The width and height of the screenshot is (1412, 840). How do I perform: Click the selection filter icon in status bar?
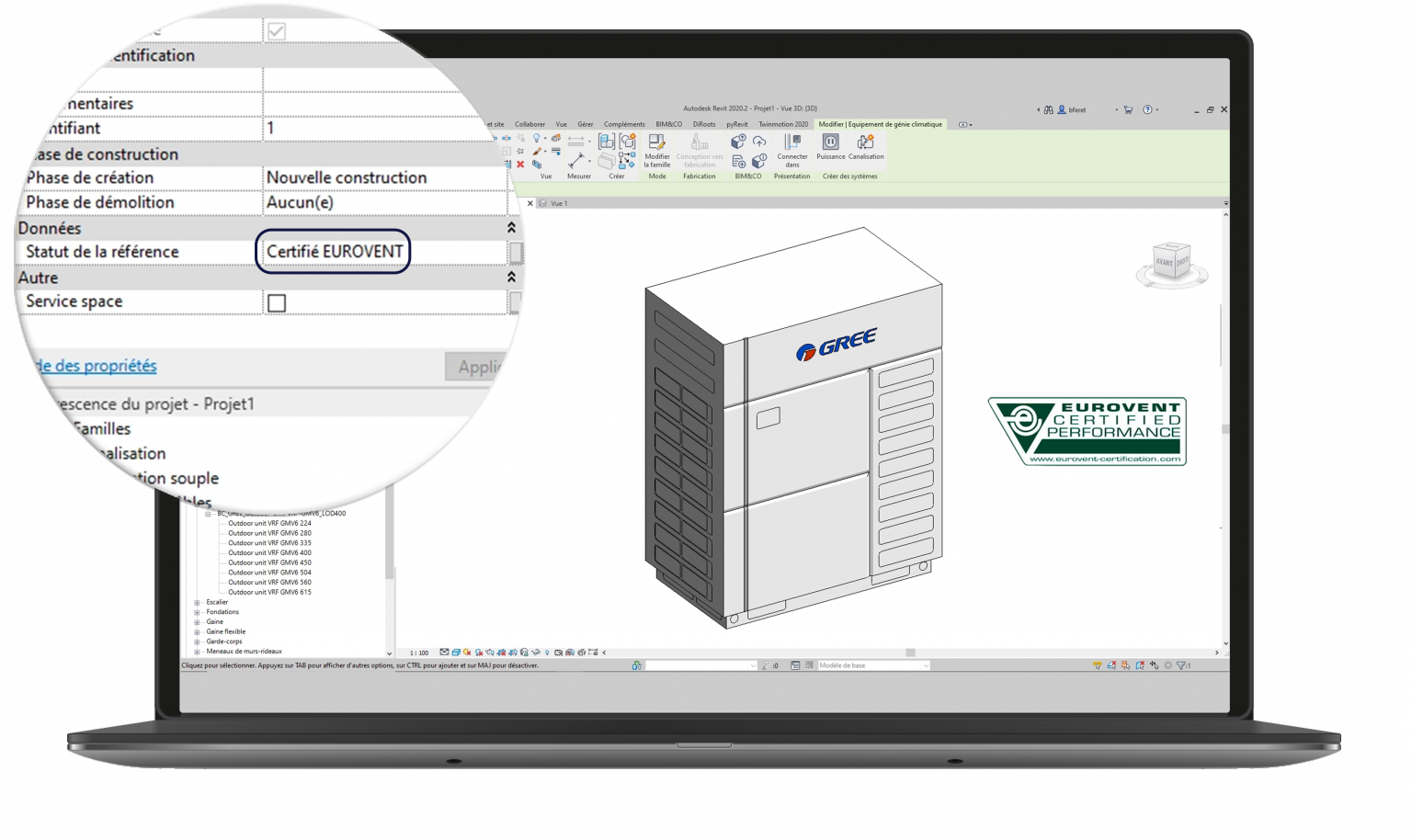click(x=1183, y=665)
